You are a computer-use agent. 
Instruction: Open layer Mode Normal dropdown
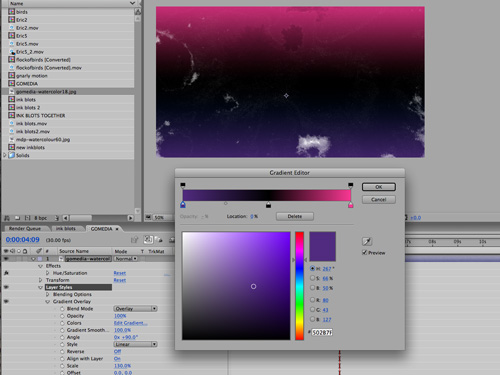click(126, 259)
